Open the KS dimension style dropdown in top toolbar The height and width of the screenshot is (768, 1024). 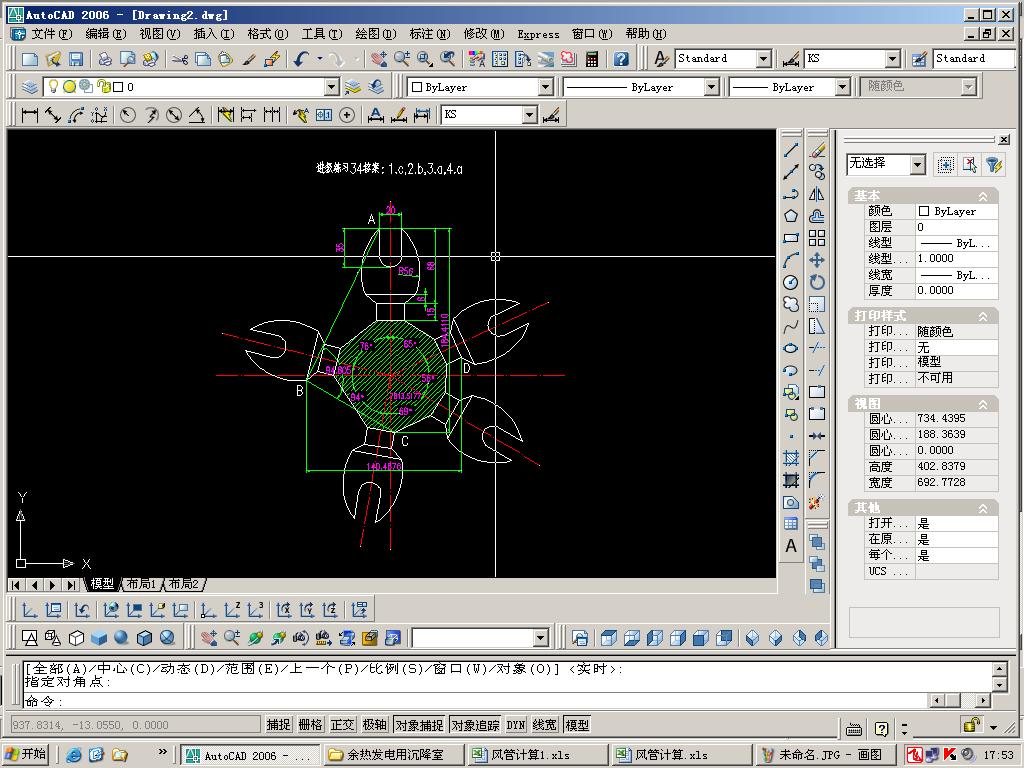[893, 59]
